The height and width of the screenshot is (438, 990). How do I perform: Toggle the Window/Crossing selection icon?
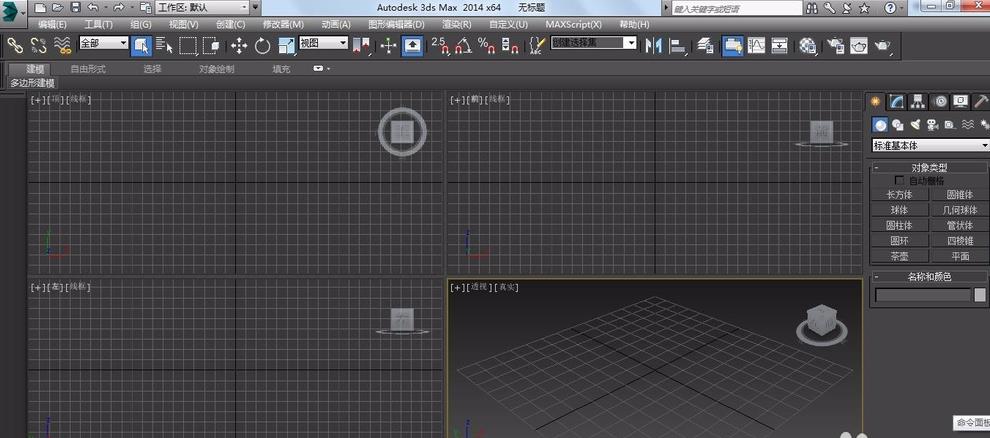[211, 45]
